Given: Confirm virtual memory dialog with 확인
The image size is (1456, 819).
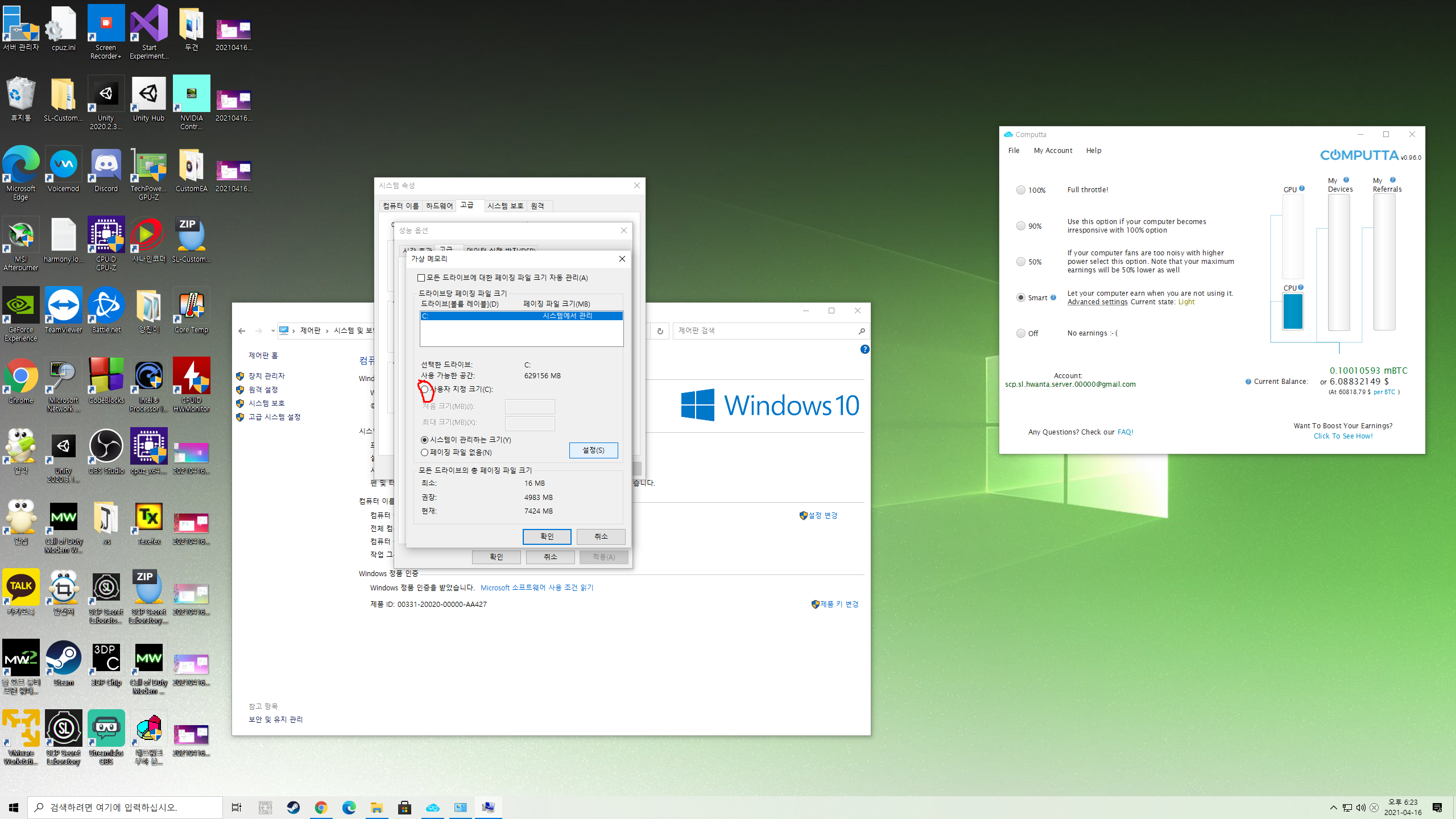Looking at the screenshot, I should pos(547,536).
